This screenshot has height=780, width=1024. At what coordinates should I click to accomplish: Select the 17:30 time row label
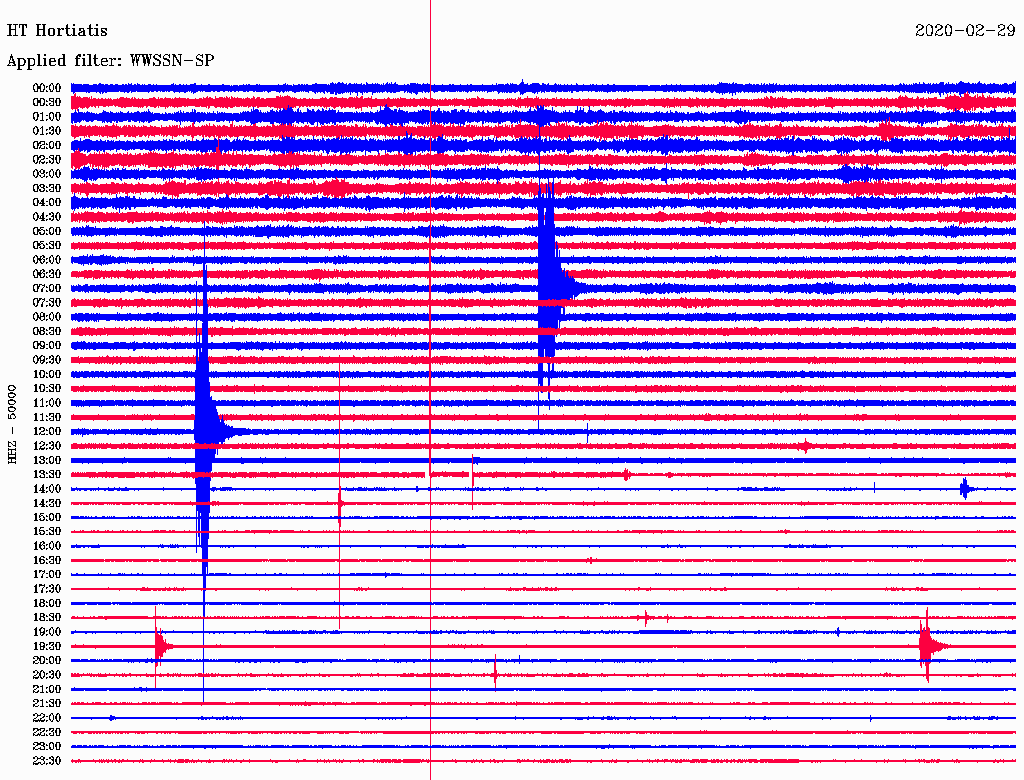click(x=47, y=589)
